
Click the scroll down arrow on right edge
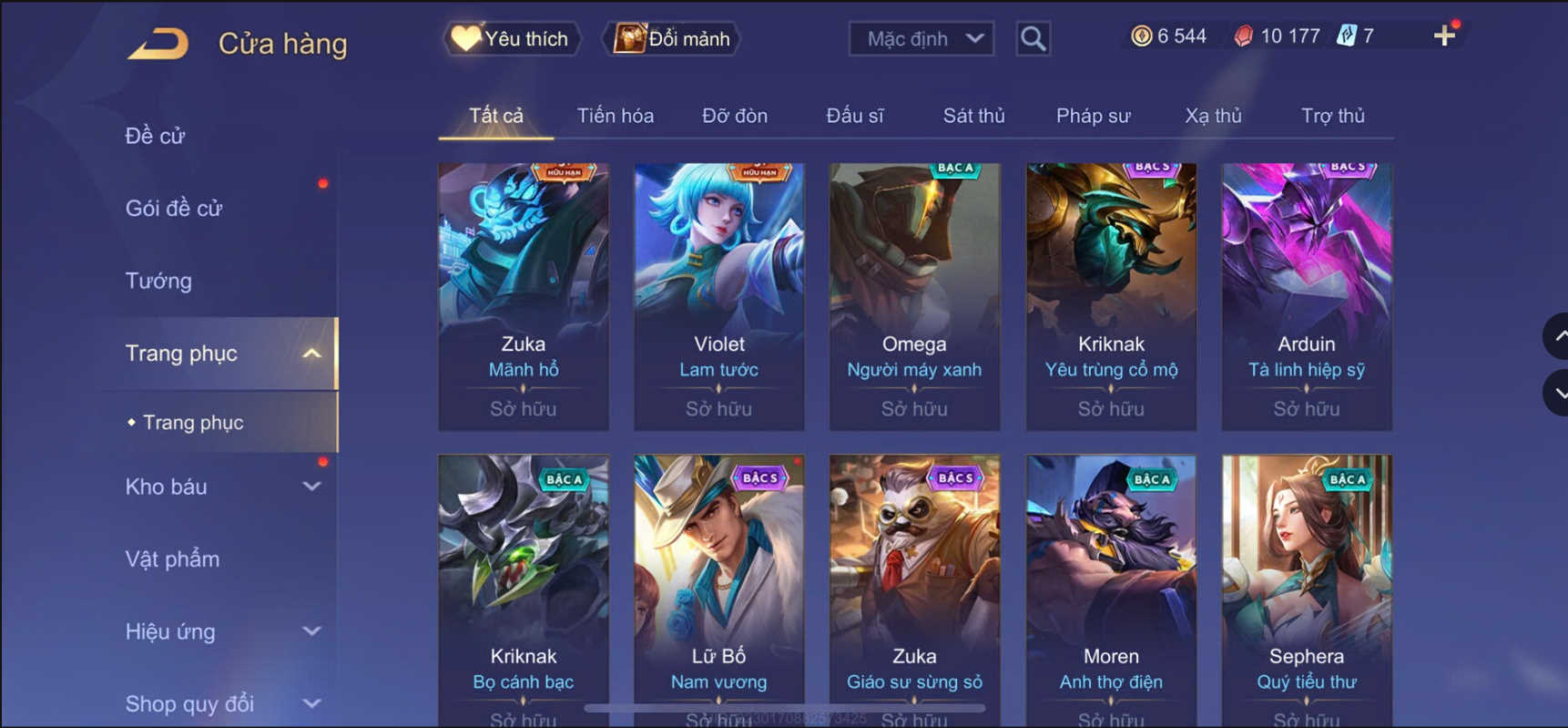tap(1557, 393)
